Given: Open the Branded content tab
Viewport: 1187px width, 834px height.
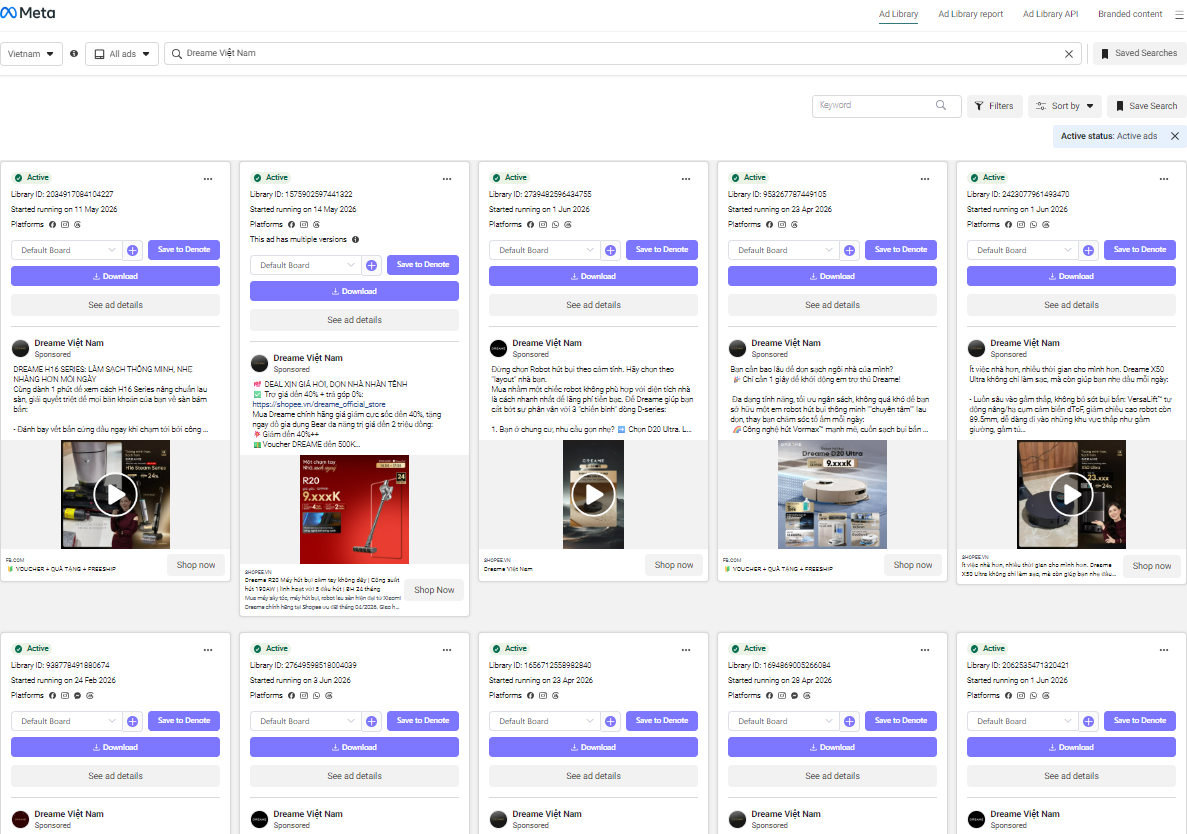Looking at the screenshot, I should click(1130, 14).
